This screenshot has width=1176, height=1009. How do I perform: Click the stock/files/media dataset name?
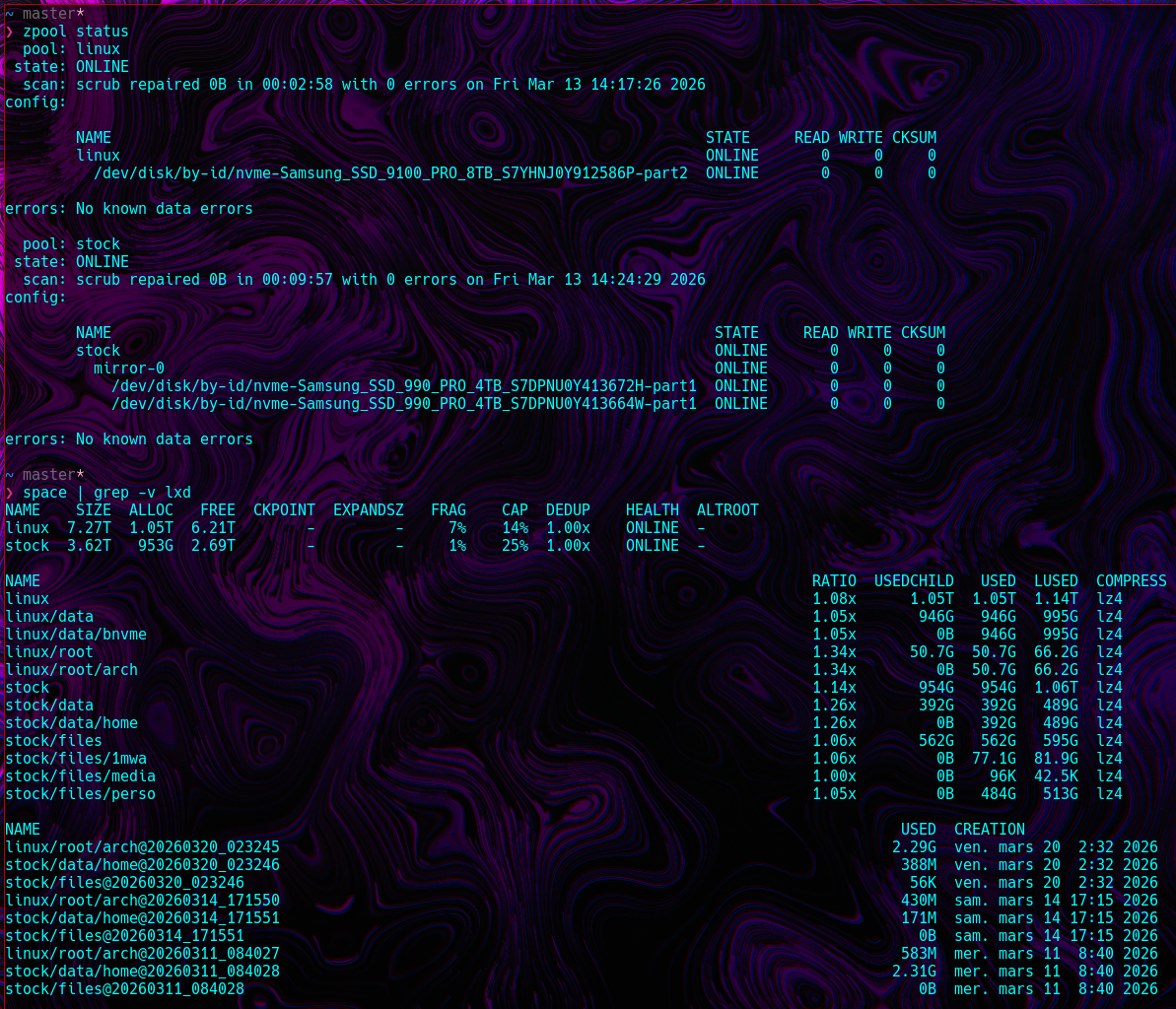(80, 775)
